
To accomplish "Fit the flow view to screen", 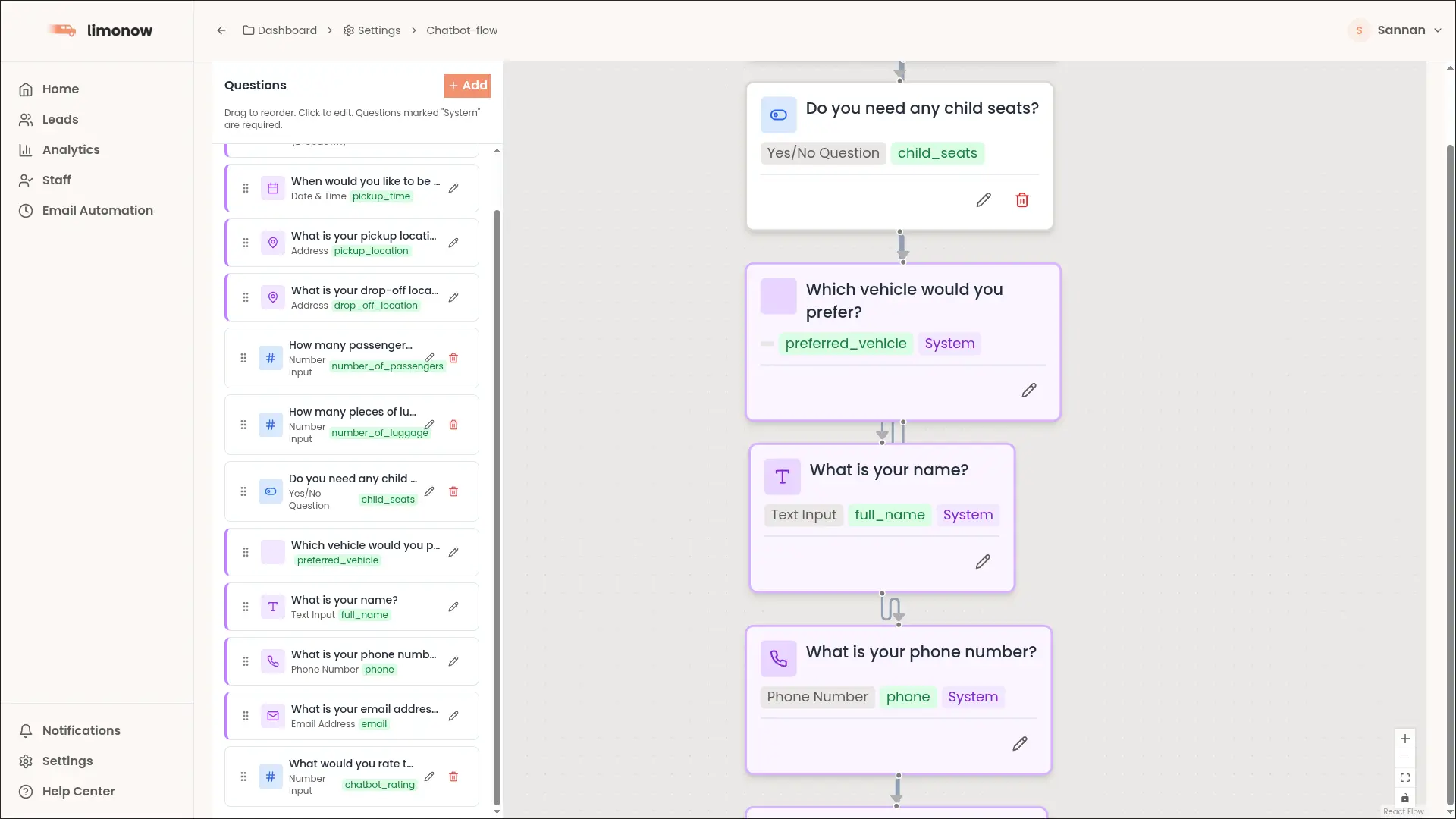I will coord(1404,778).
